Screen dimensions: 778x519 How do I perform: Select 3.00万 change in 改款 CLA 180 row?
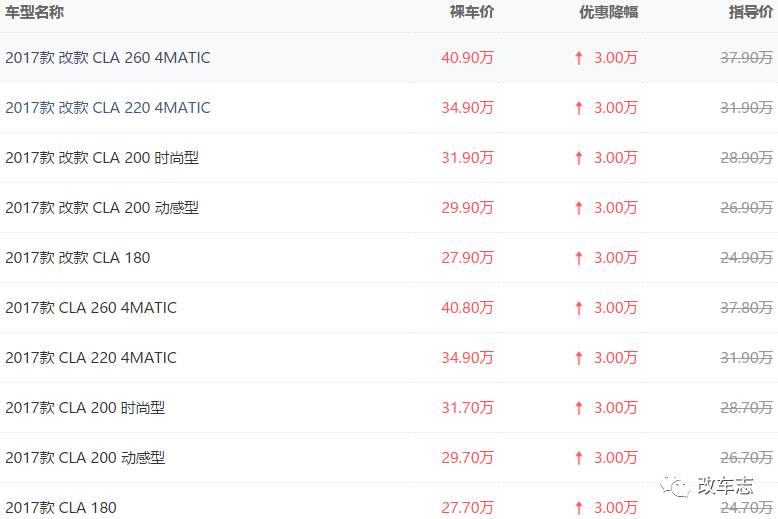point(616,258)
